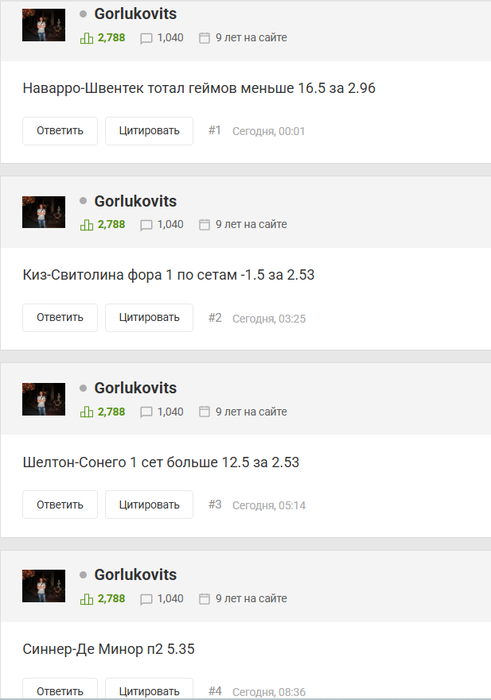Click the calendar icon in the second post header

coord(204,225)
